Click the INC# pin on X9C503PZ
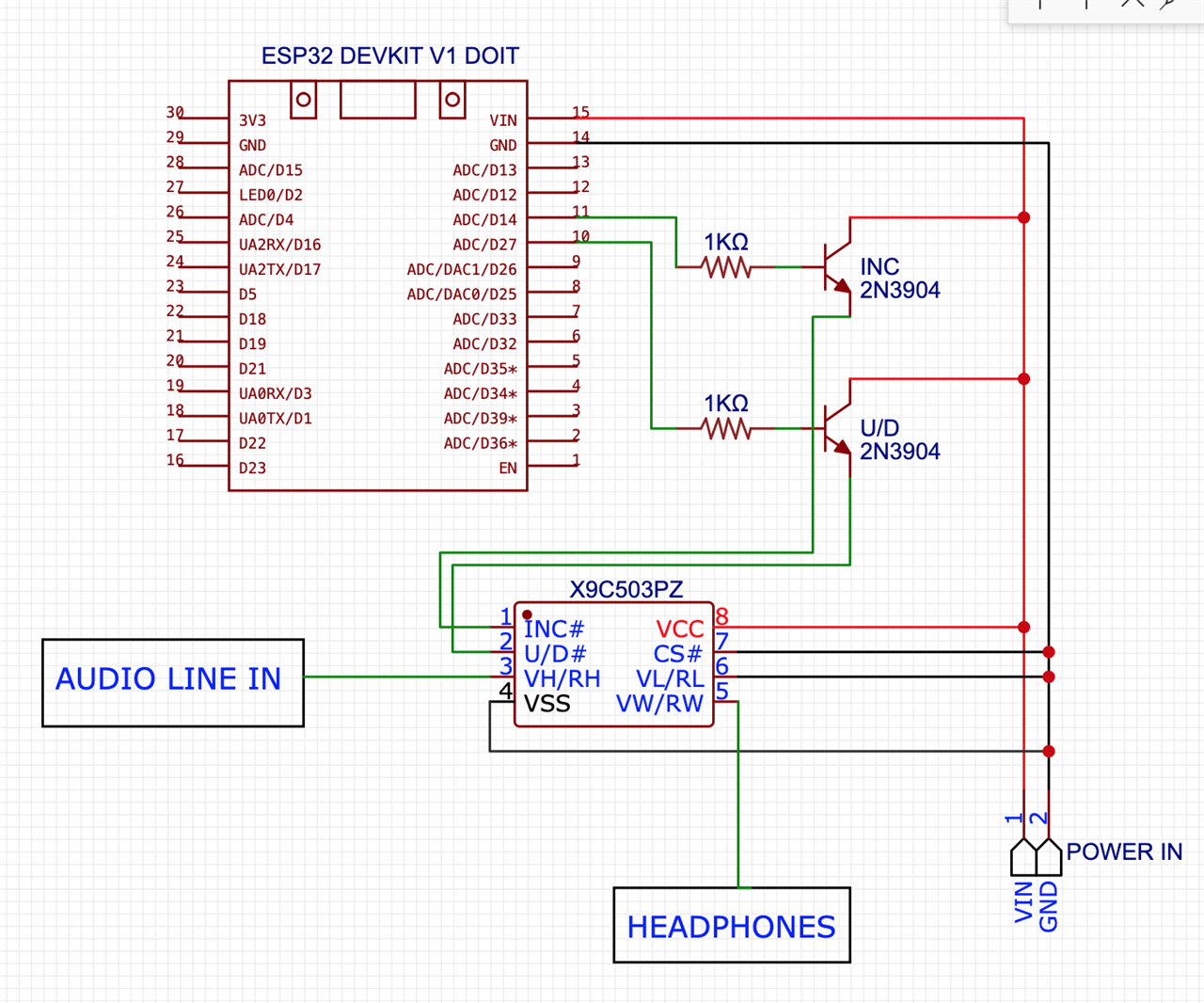1204x1003 pixels. pos(554,629)
